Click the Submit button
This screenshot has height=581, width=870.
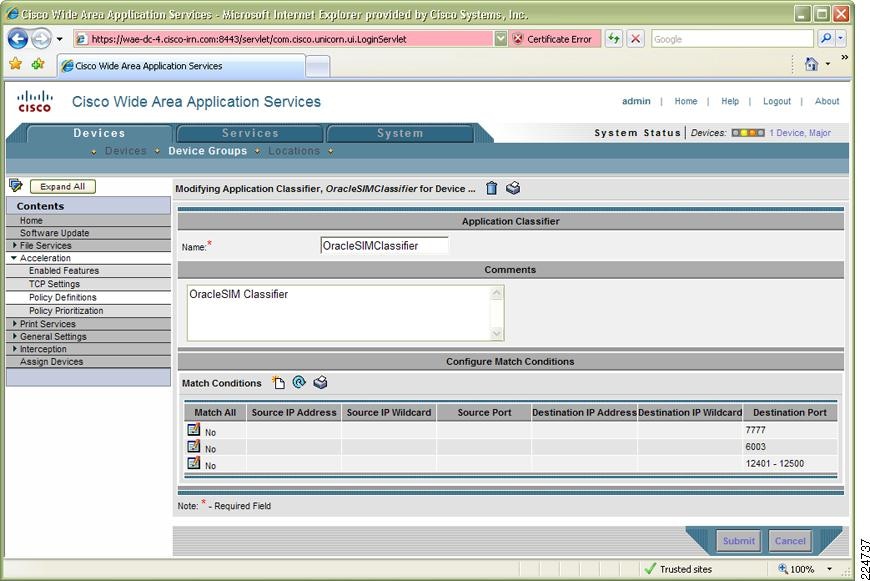739,541
